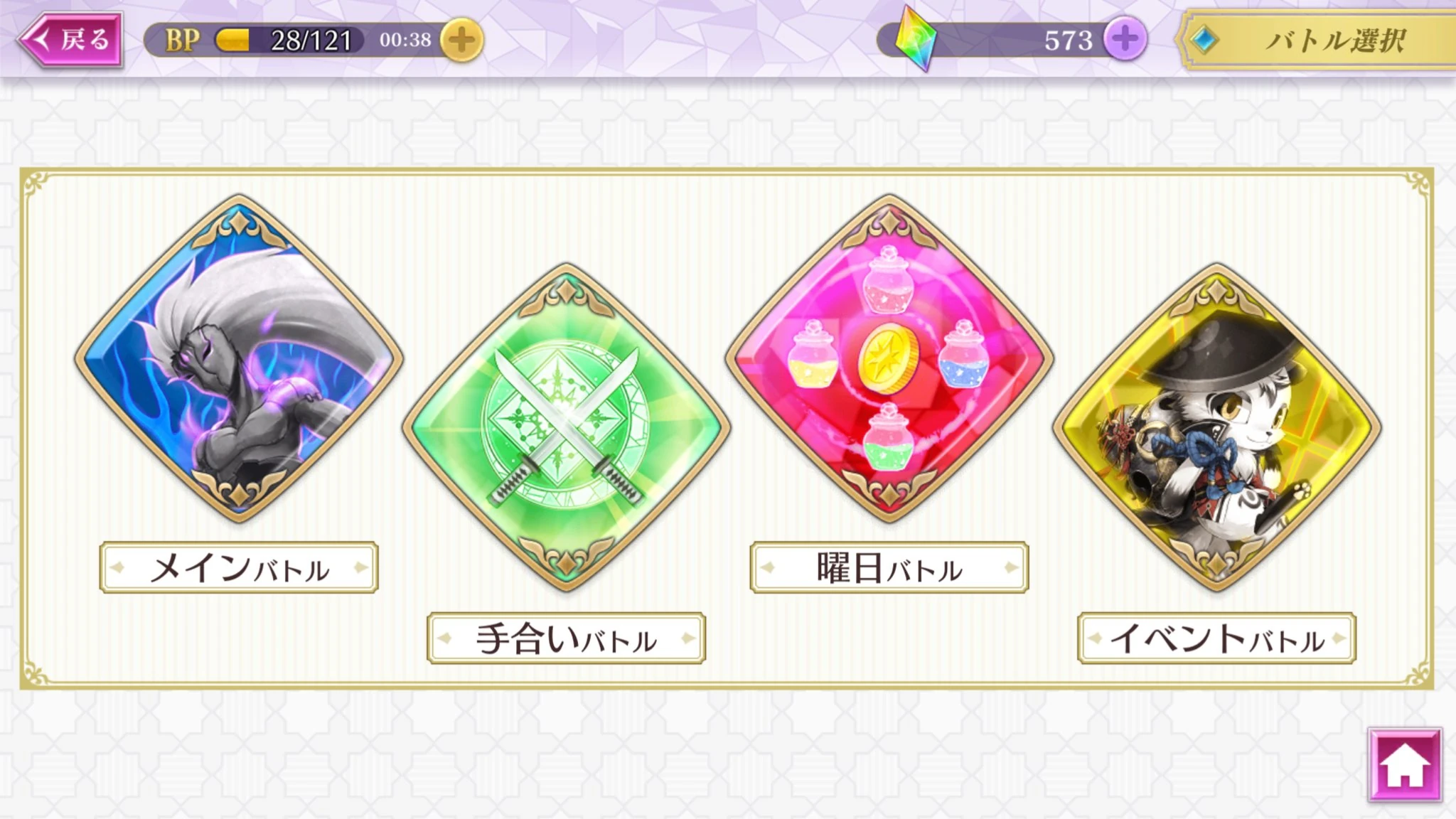
Task: Add gems with the purple plus button
Action: pyautogui.click(x=1125, y=39)
